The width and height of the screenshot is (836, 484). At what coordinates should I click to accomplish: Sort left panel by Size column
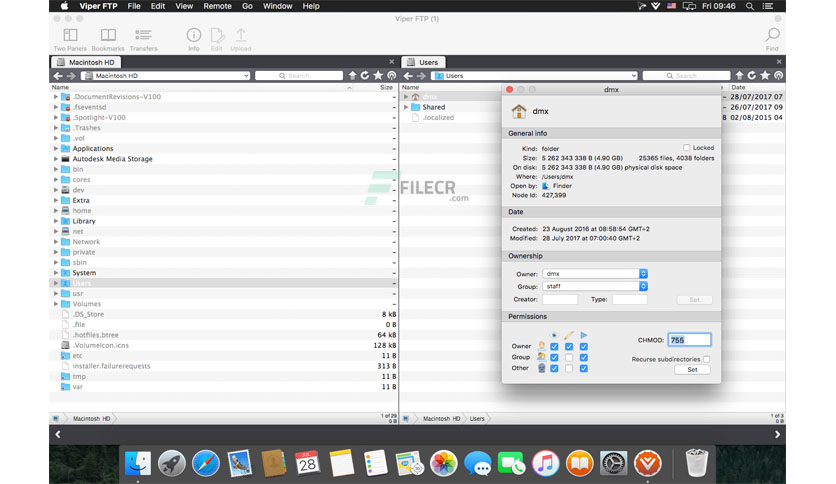click(387, 87)
